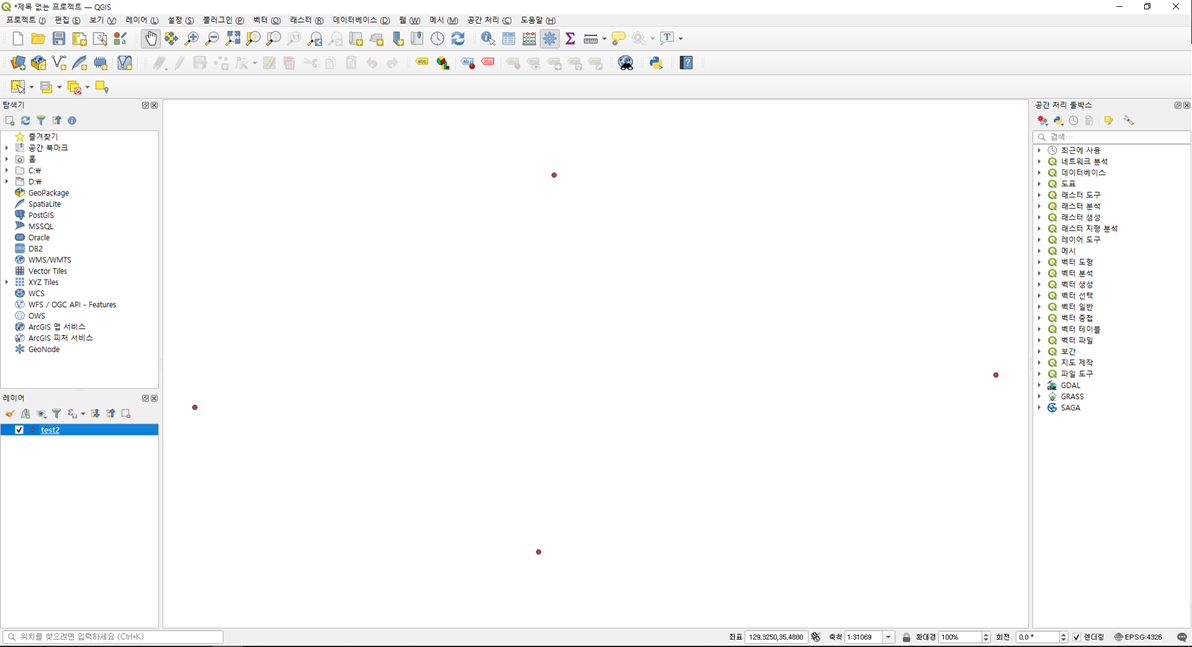Viewport: 1192px width, 647px height.
Task: Click the toolbox search field
Action: coord(1111,137)
